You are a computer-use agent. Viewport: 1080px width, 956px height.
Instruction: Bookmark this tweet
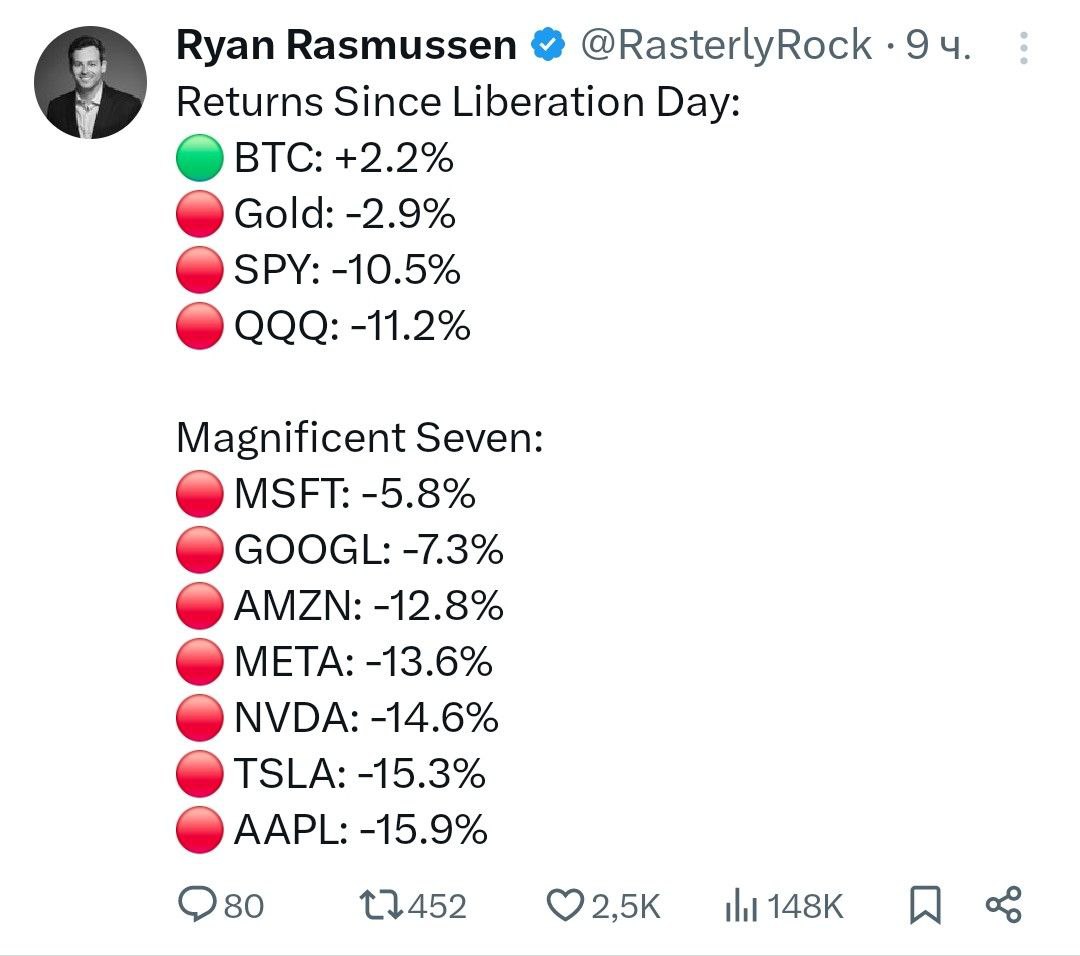click(x=925, y=905)
